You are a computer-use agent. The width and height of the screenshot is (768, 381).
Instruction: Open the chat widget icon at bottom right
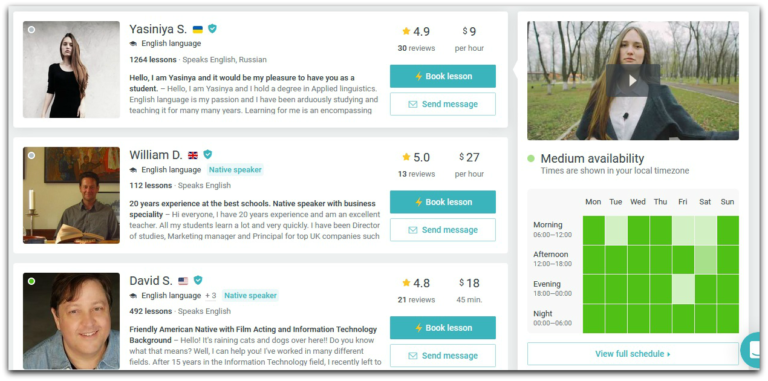click(752, 350)
